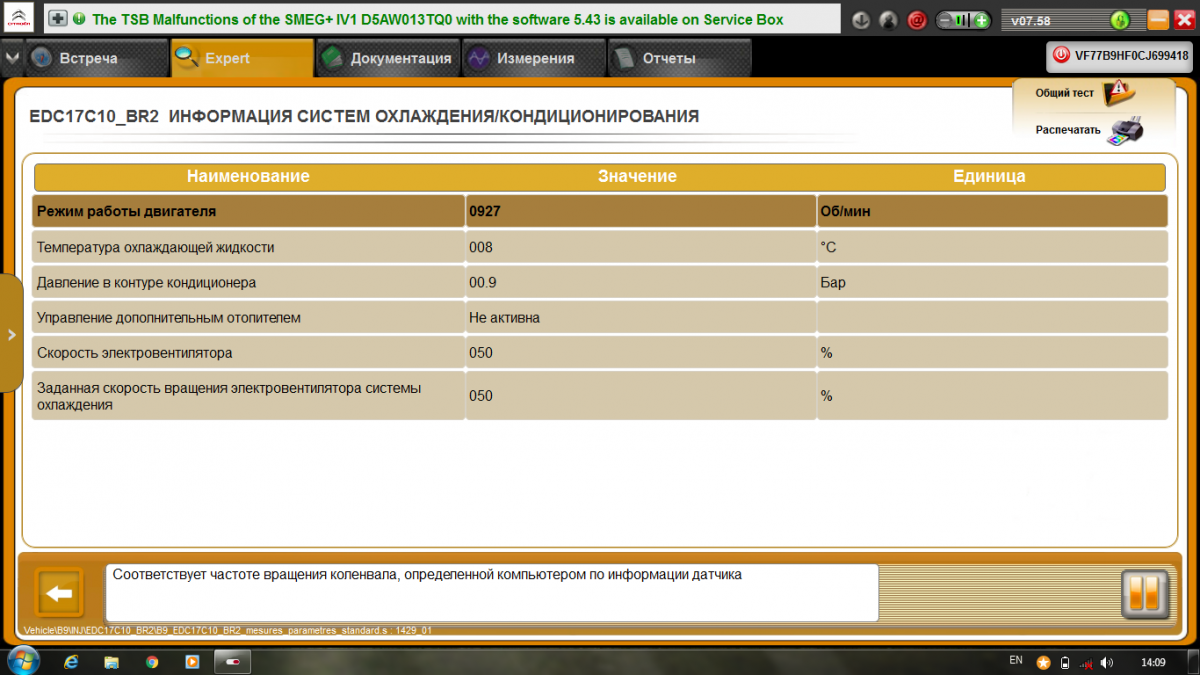1200x675 pixels.
Task: Click the network signal tray icon
Action: pos(1087,662)
